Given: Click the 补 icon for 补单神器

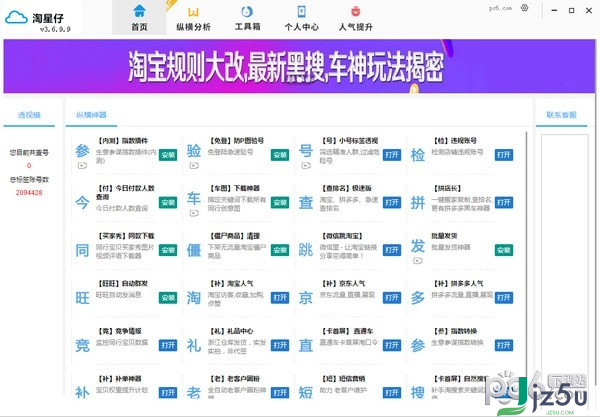Looking at the screenshot, I should point(82,393).
